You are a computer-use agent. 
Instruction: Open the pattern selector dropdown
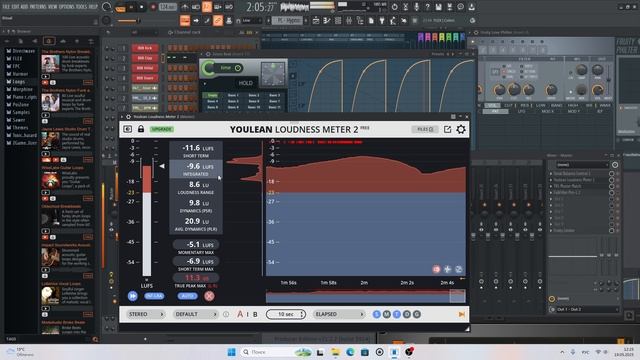(x=288, y=20)
